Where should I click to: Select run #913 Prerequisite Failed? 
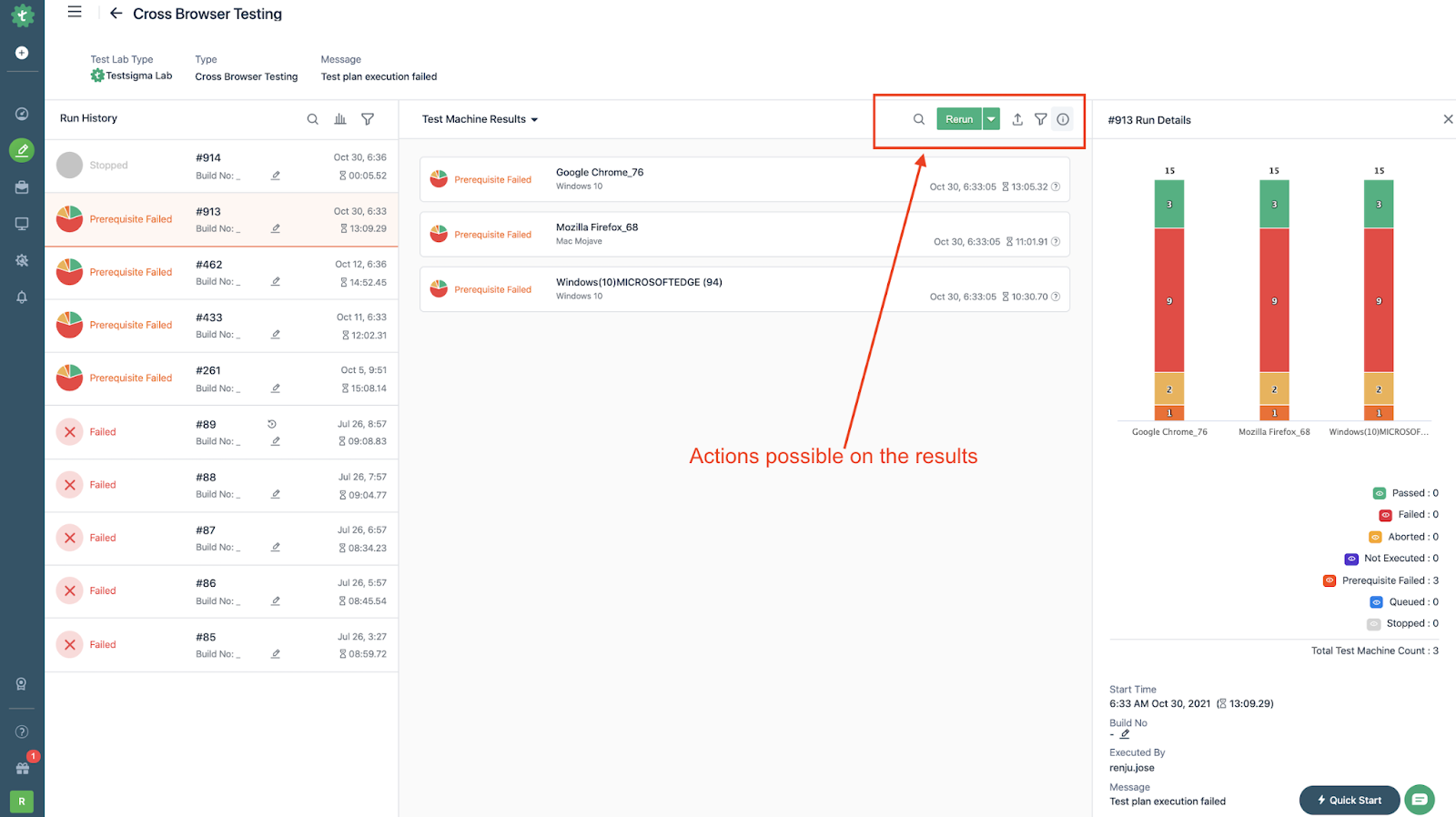tap(221, 219)
